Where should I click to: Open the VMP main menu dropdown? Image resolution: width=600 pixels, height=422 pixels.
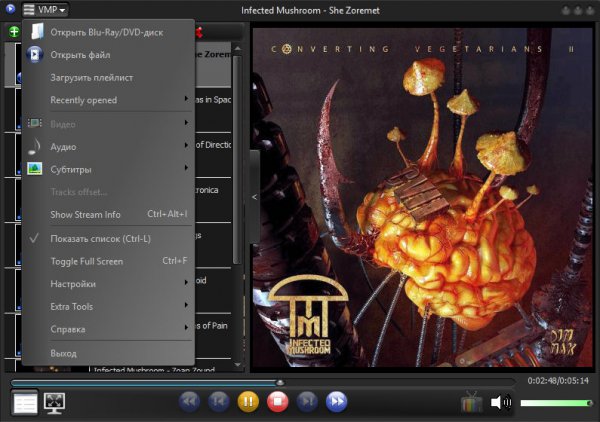coord(45,9)
